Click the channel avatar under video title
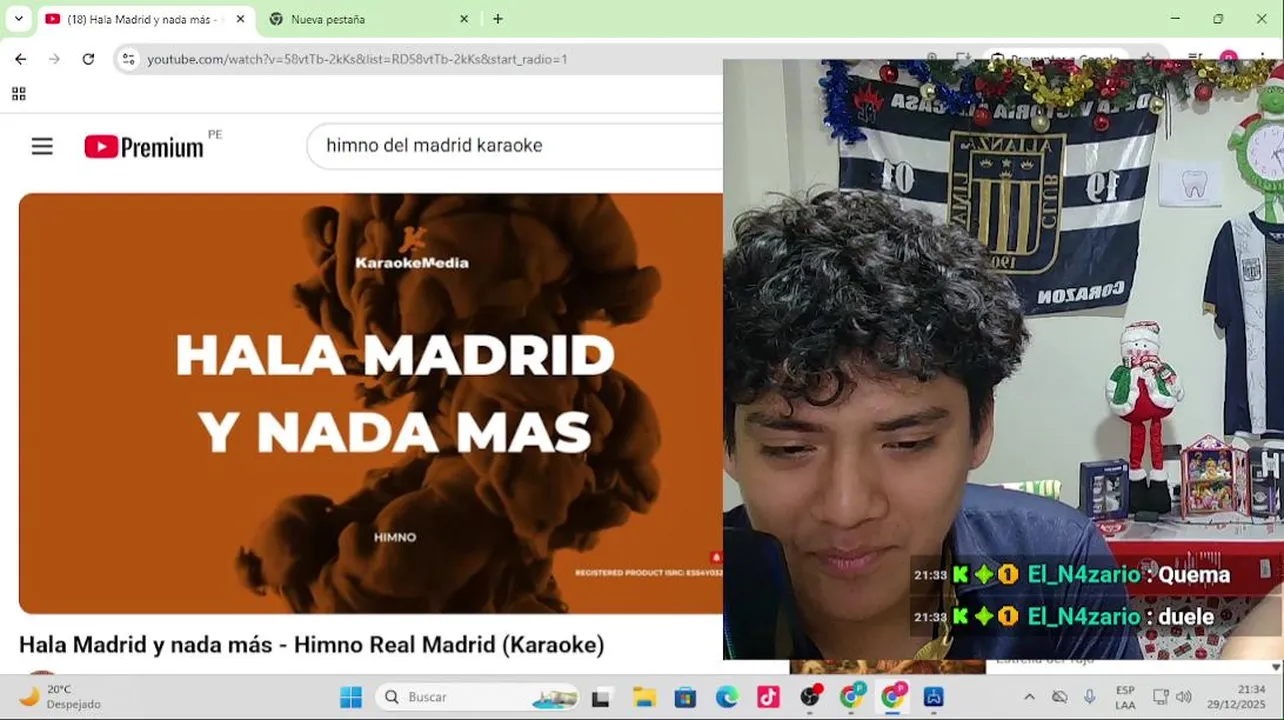This screenshot has height=720, width=1284. [42, 672]
